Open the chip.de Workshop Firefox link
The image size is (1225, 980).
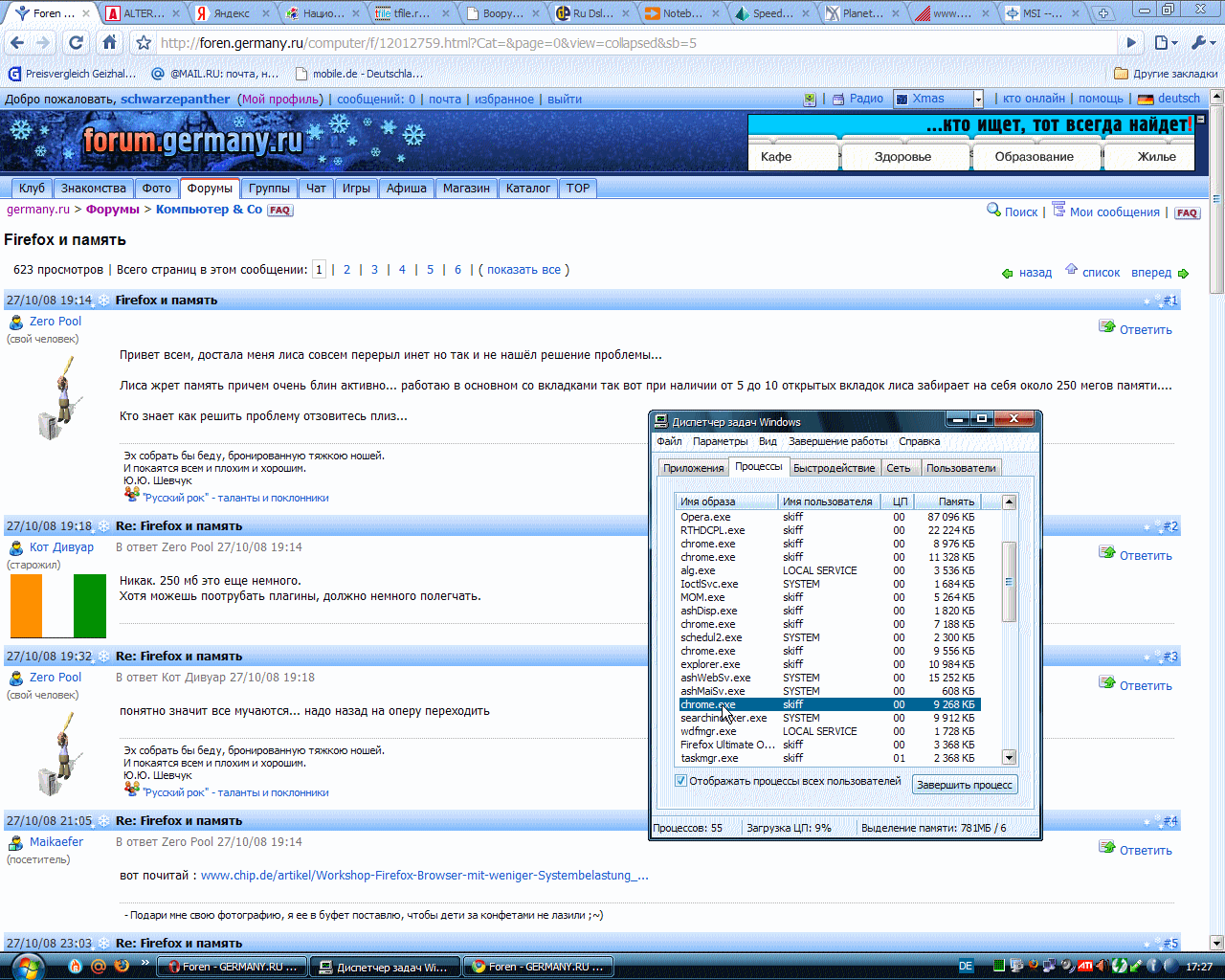424,875
